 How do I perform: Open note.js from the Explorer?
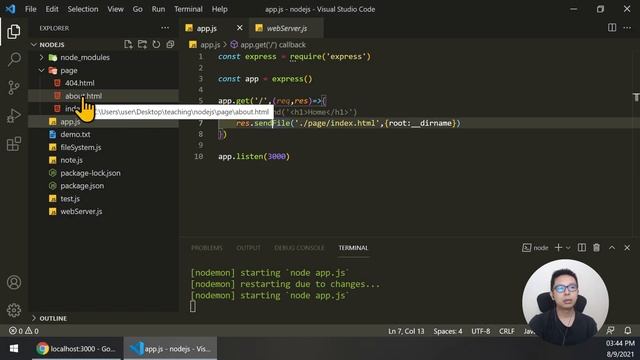pos(71,160)
